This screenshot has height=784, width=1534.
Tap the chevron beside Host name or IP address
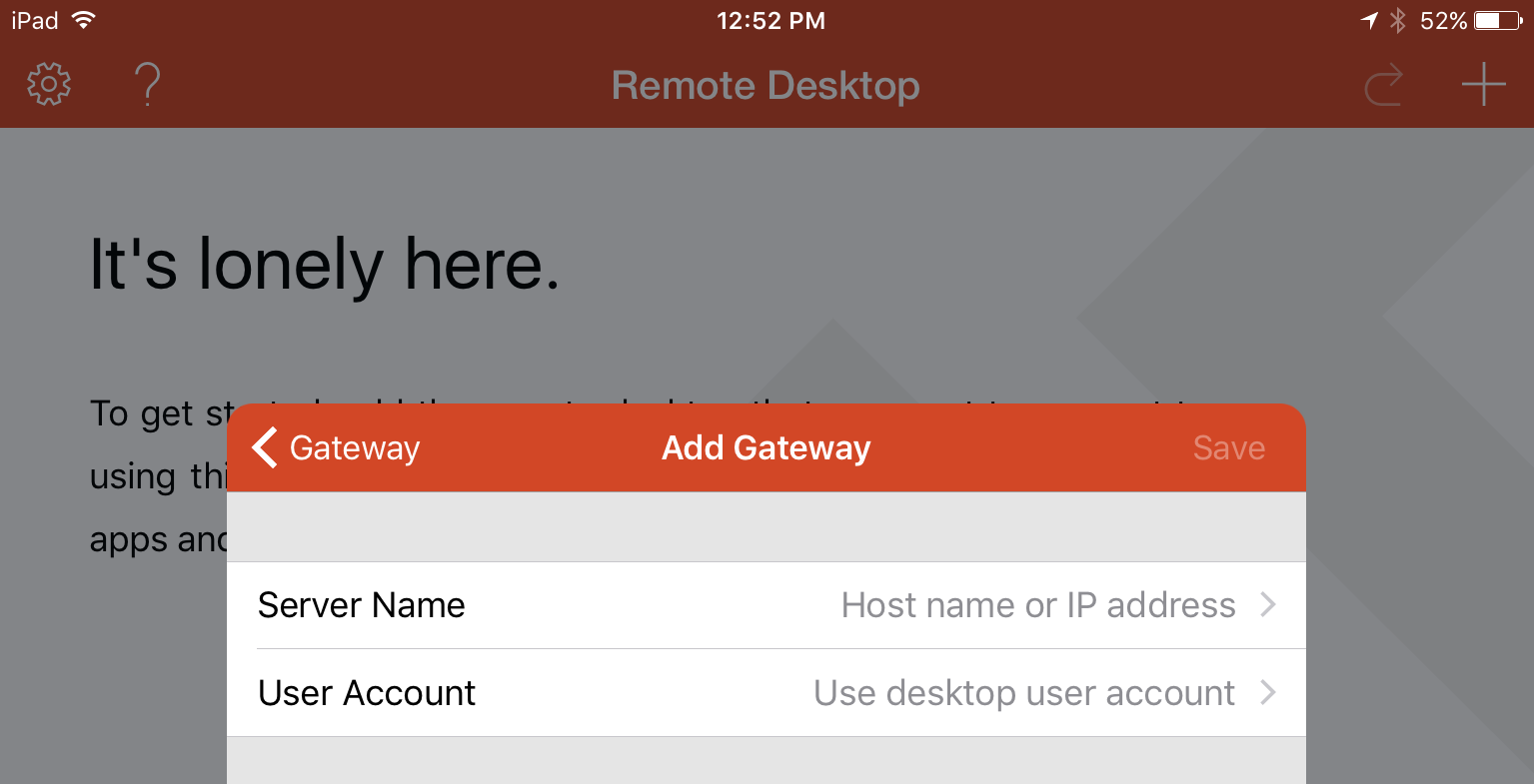(1268, 604)
